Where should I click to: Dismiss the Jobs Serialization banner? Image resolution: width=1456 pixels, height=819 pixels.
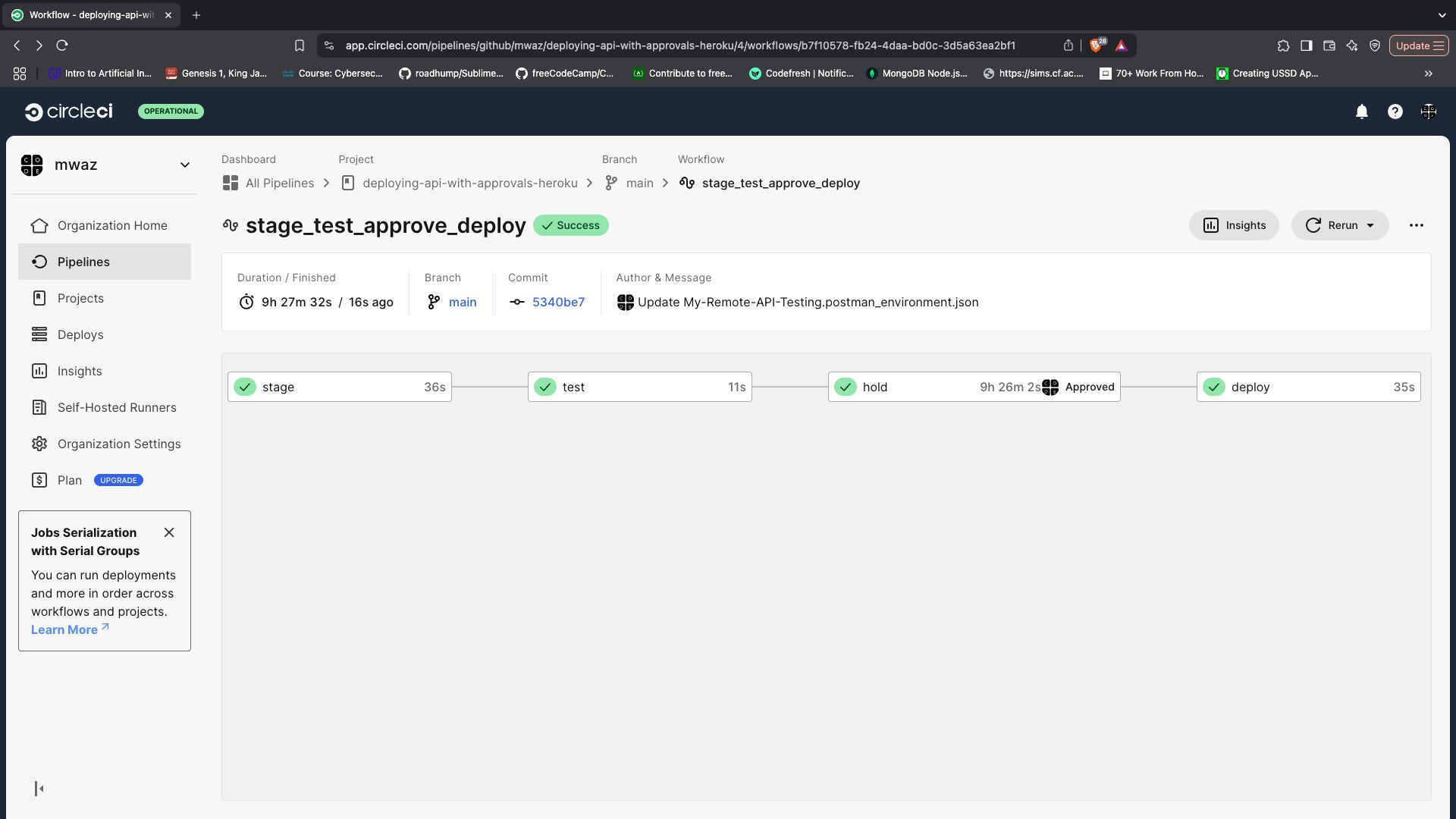[169, 532]
